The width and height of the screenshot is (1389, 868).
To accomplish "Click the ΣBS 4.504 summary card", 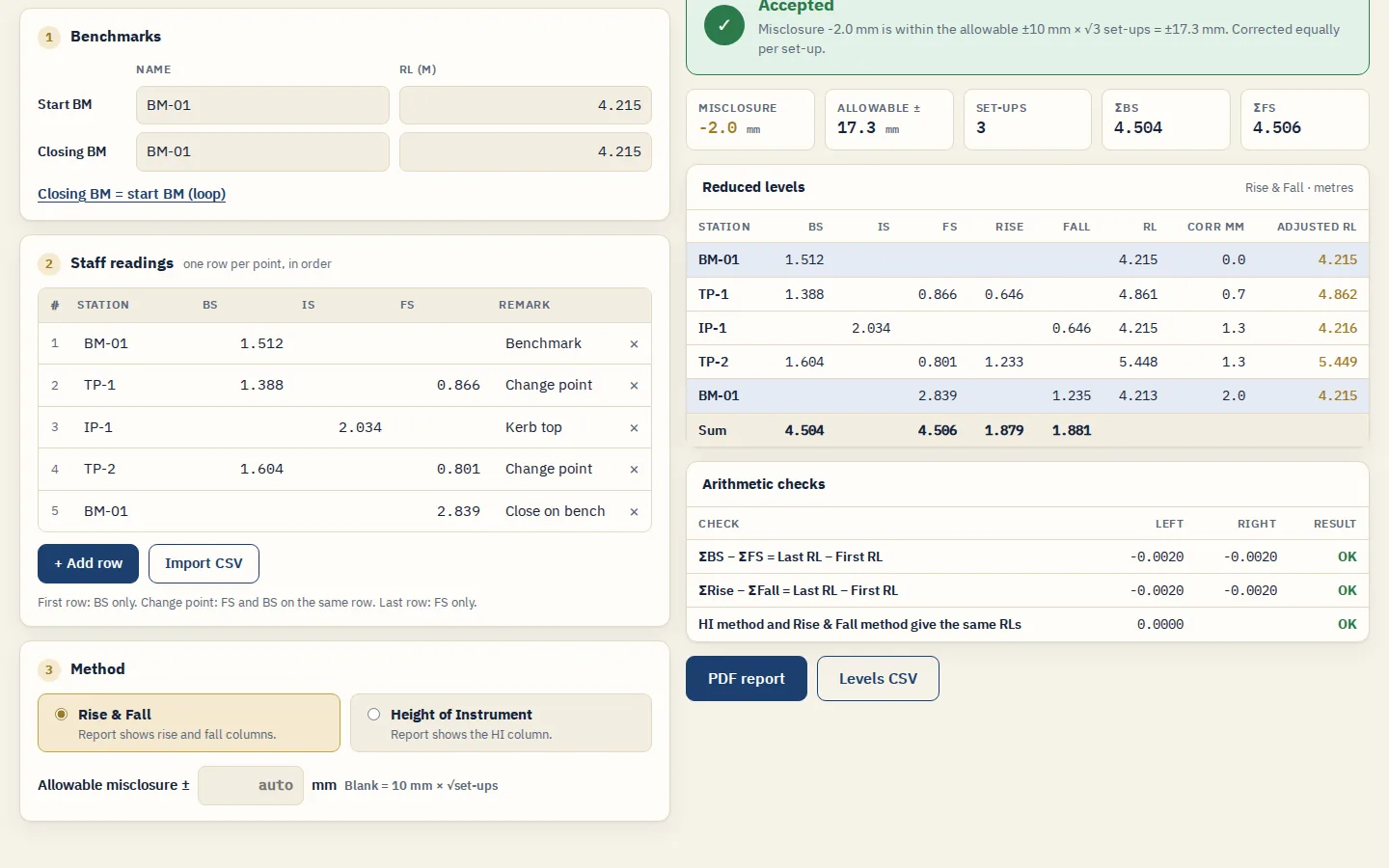I will (x=1166, y=120).
